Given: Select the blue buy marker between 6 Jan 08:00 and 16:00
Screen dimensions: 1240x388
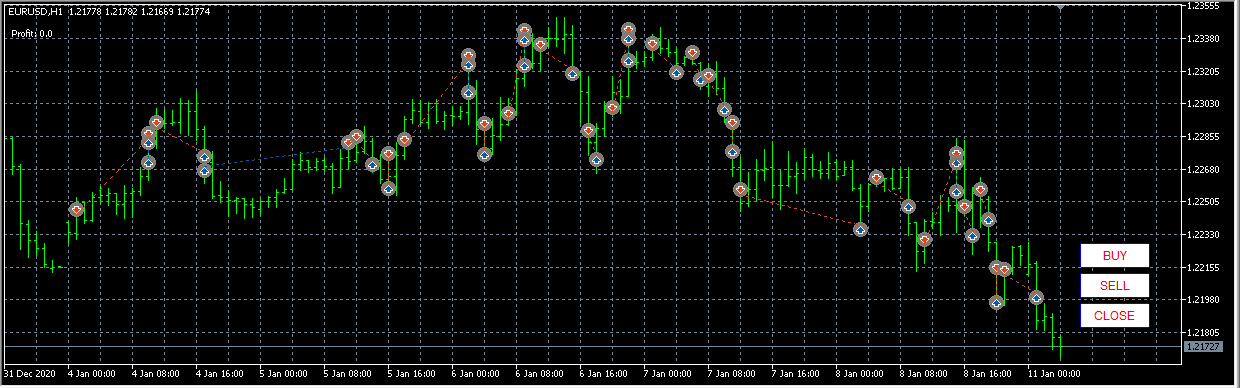Looking at the screenshot, I should [x=572, y=74].
